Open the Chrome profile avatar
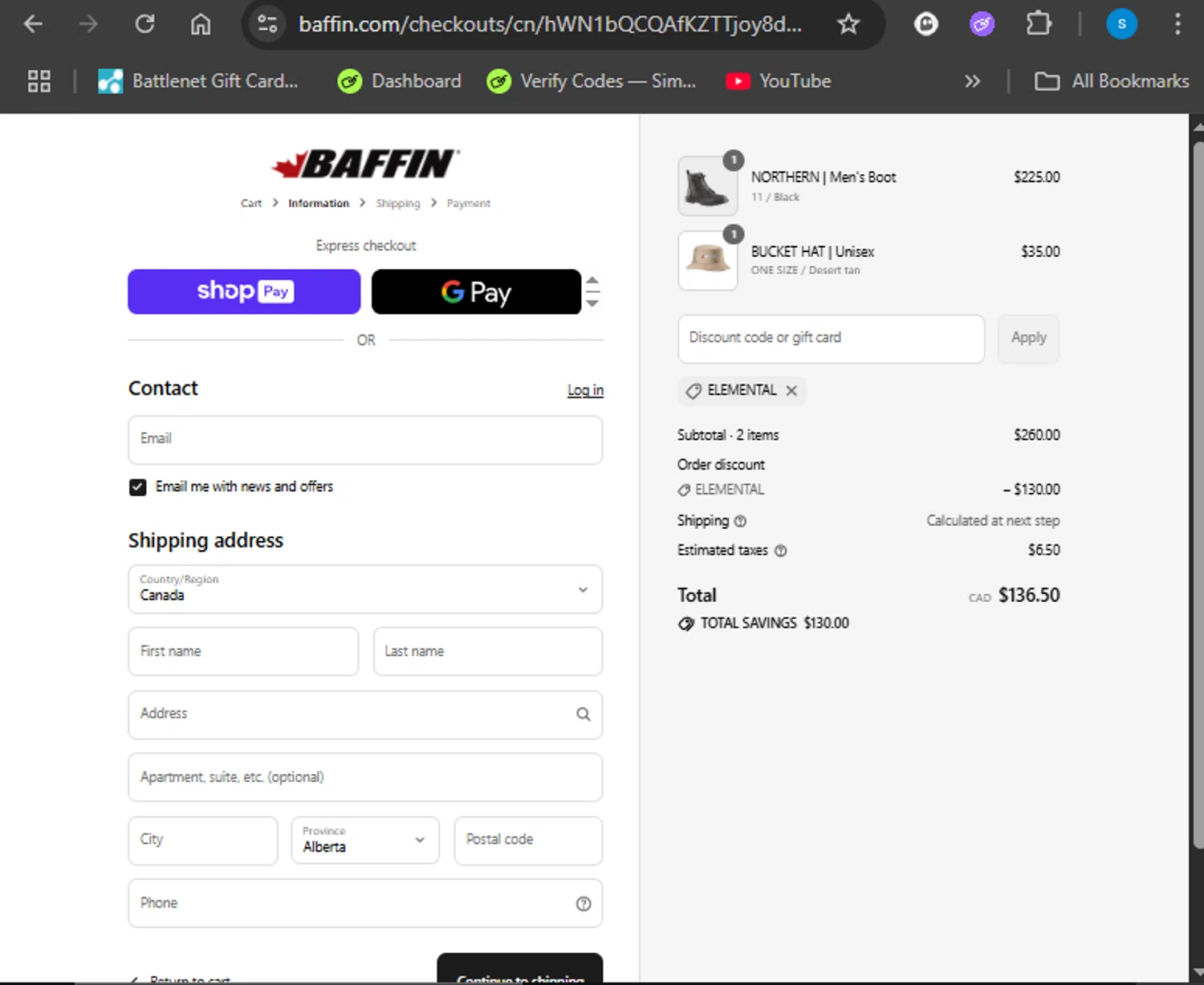 [x=1121, y=24]
